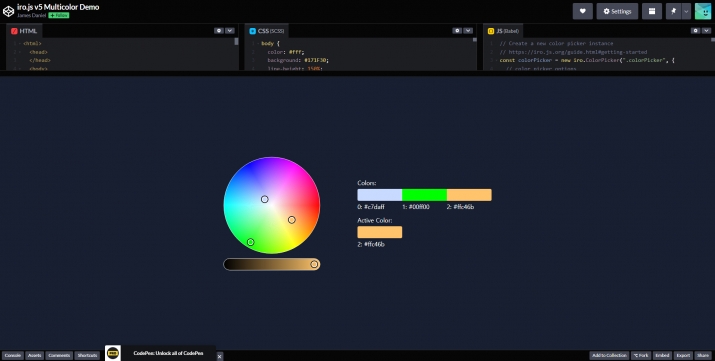
Task: Expand the JS editor dropdown chevron
Action: (706, 31)
